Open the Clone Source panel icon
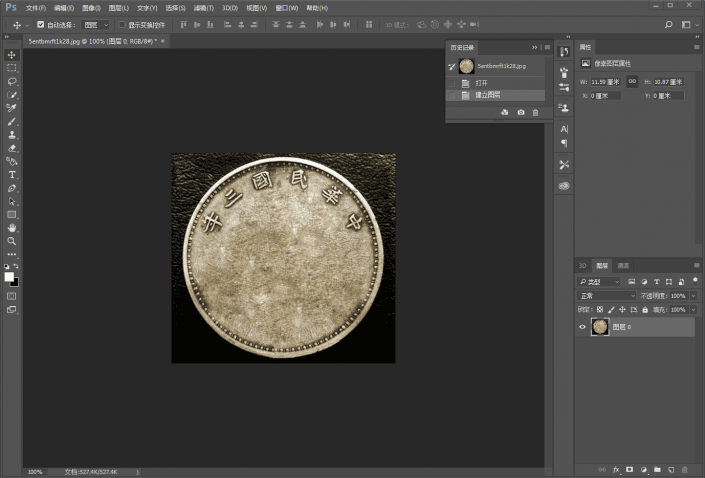 point(564,107)
